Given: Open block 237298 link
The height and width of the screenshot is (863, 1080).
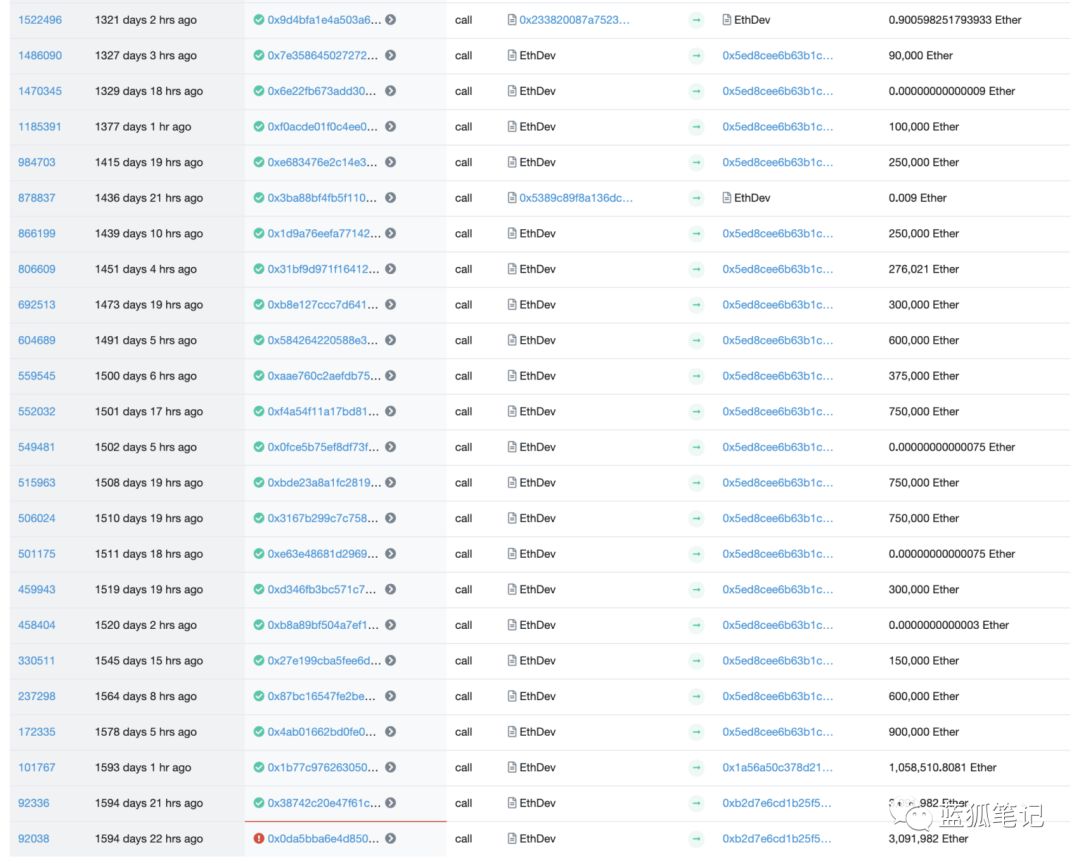Looking at the screenshot, I should (x=37, y=696).
